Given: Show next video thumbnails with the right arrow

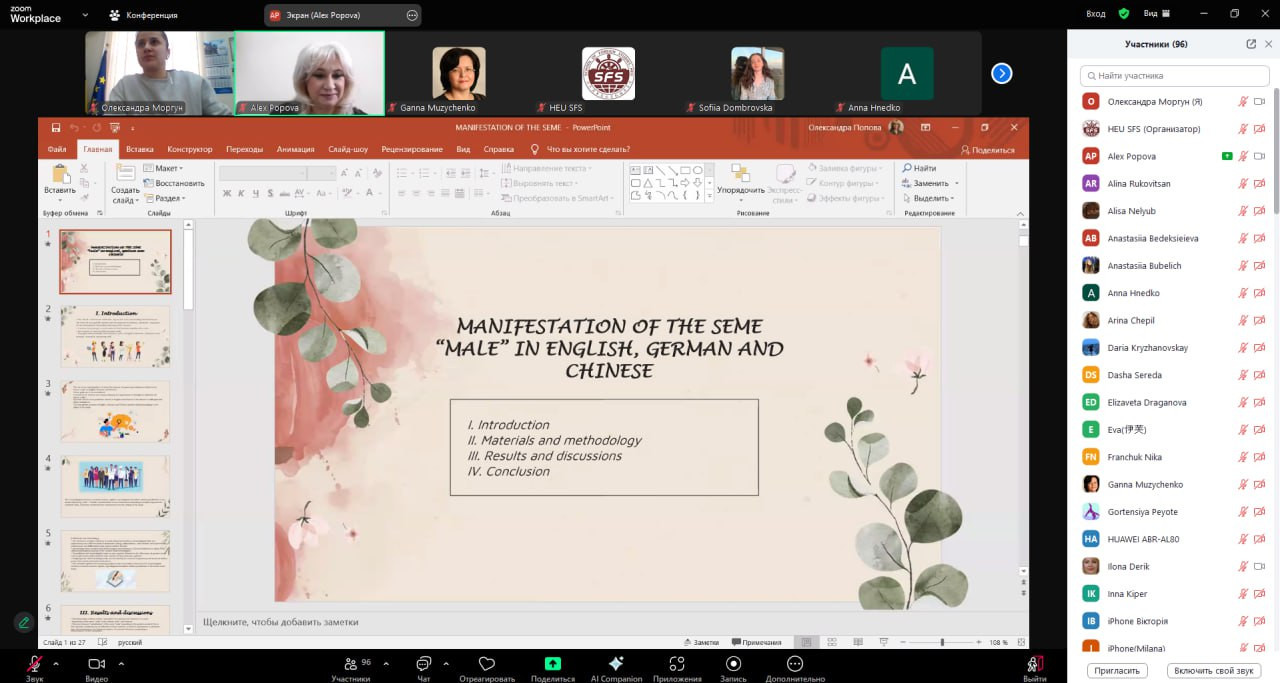Looking at the screenshot, I should [x=1001, y=73].
